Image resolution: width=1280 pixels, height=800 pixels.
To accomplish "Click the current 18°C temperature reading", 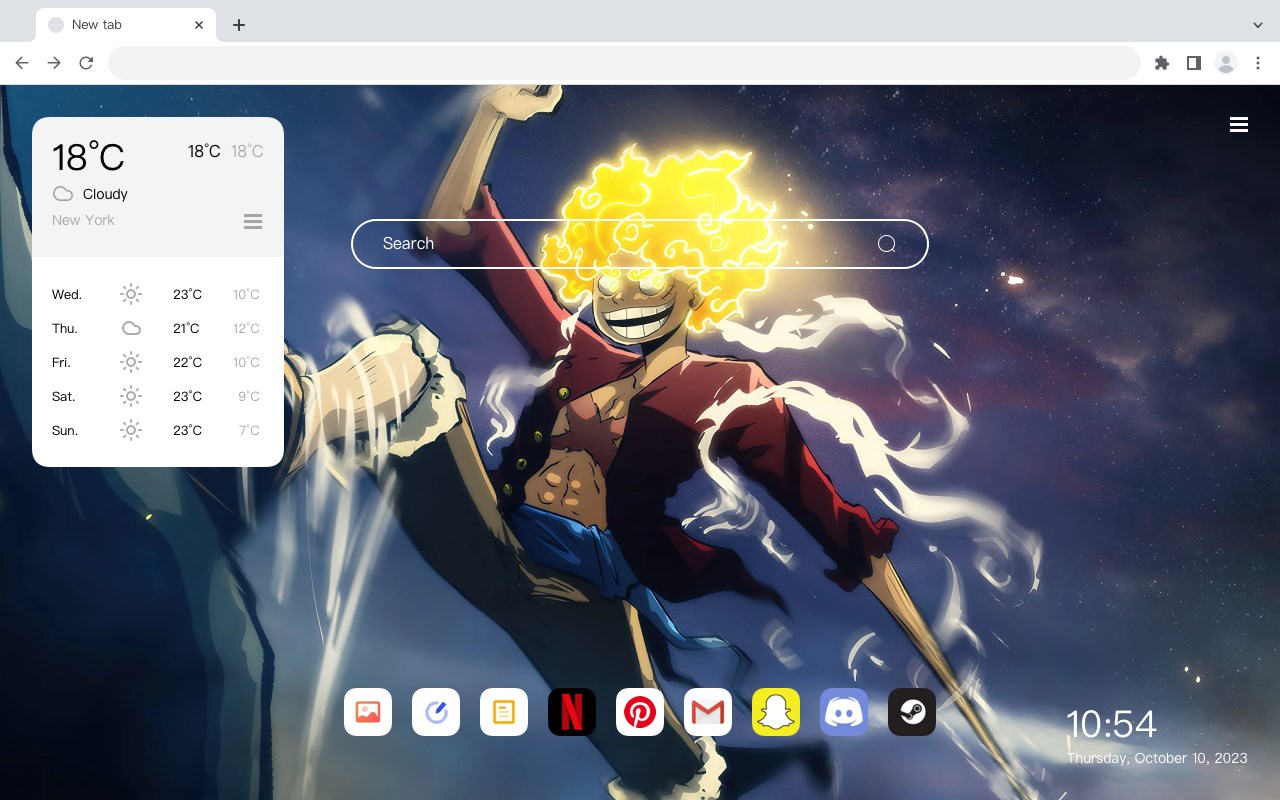I will click(x=88, y=157).
